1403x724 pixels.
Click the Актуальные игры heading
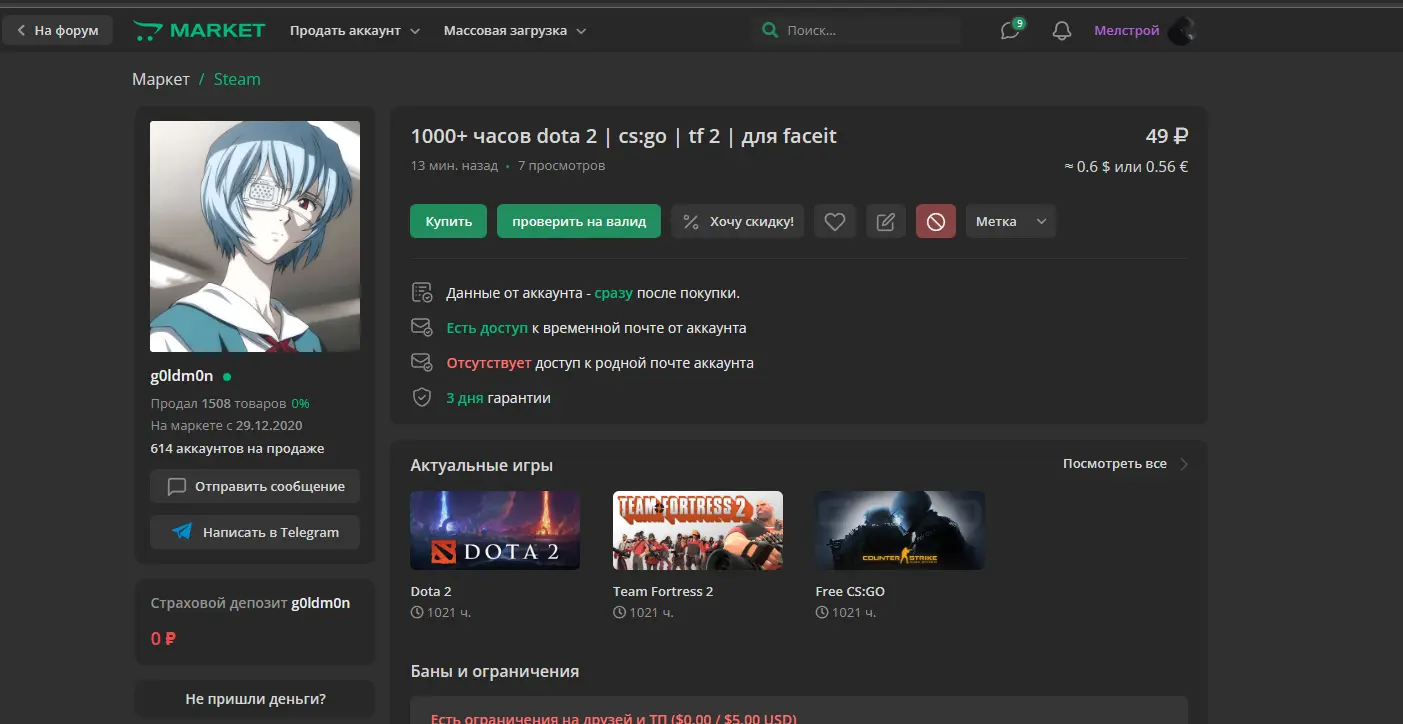tap(482, 465)
